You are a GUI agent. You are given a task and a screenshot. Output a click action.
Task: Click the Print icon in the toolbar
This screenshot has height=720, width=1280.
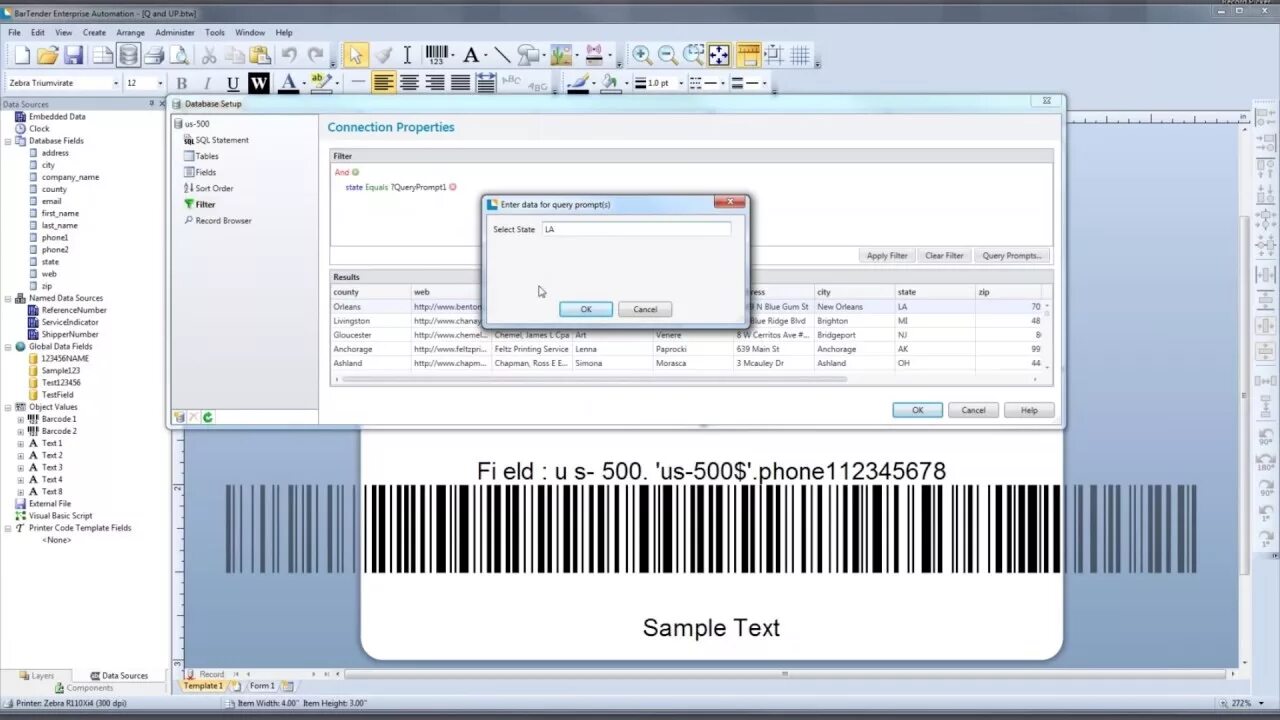click(154, 56)
